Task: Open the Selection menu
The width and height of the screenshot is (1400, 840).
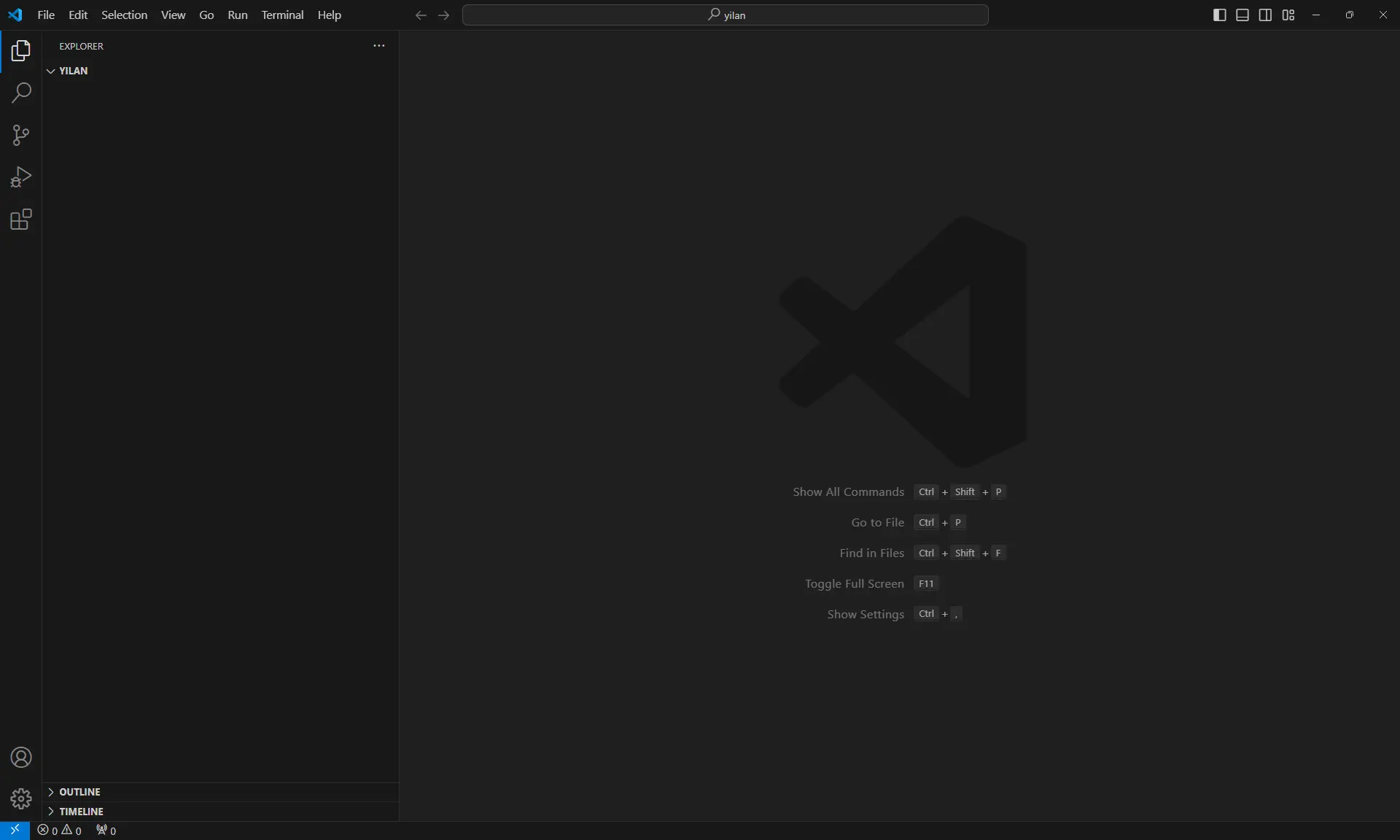Action: (124, 15)
